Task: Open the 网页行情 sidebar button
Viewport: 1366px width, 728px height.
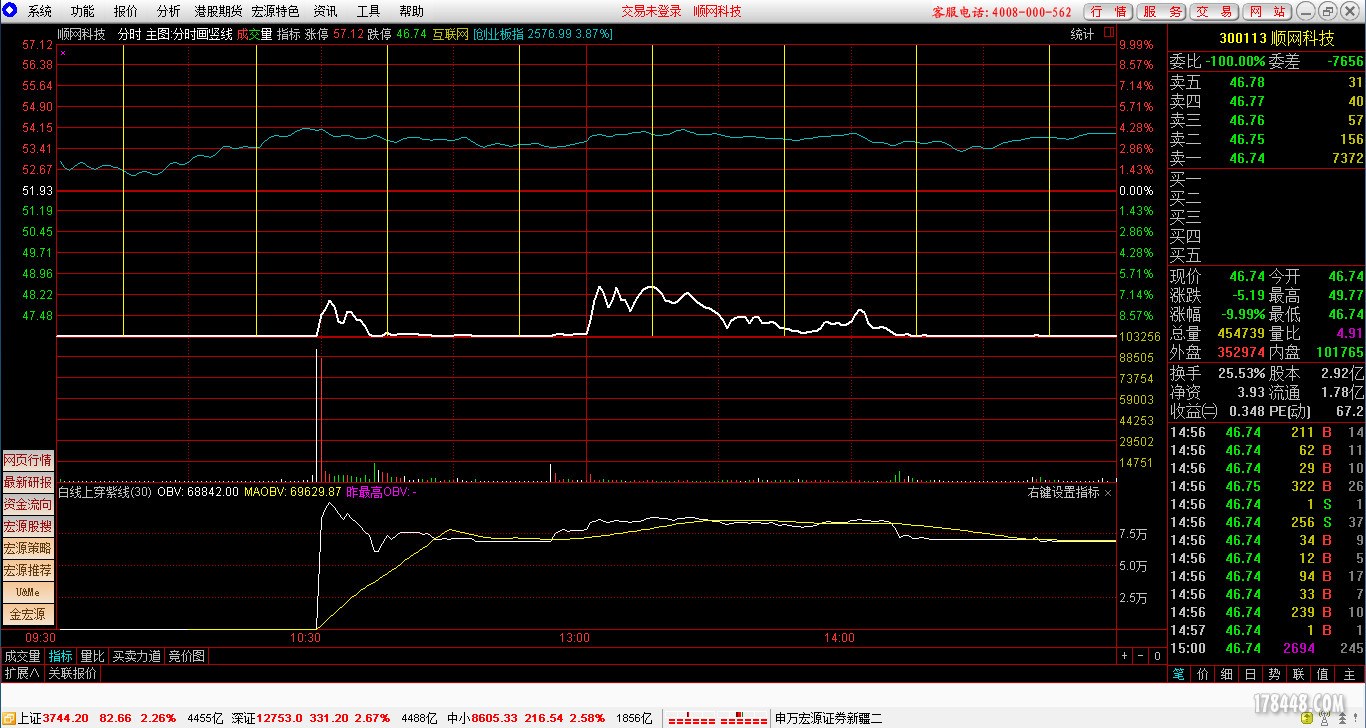Action: click(28, 460)
